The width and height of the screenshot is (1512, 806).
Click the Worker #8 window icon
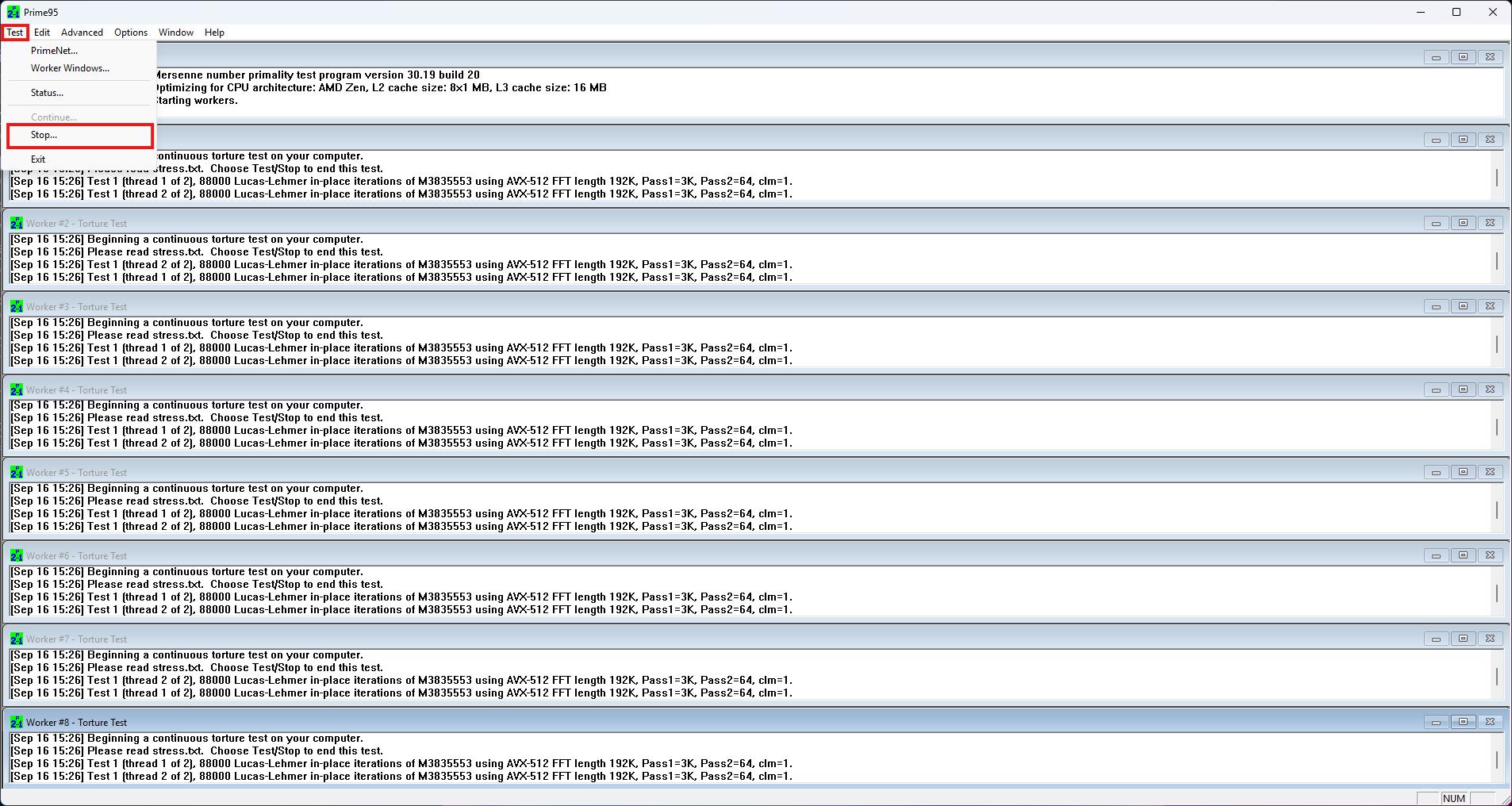click(x=17, y=723)
